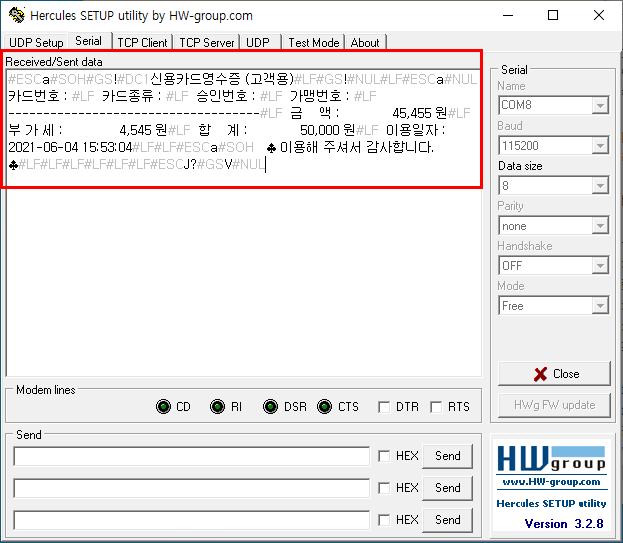Click Version 3.2.8 label

[x=564, y=524]
